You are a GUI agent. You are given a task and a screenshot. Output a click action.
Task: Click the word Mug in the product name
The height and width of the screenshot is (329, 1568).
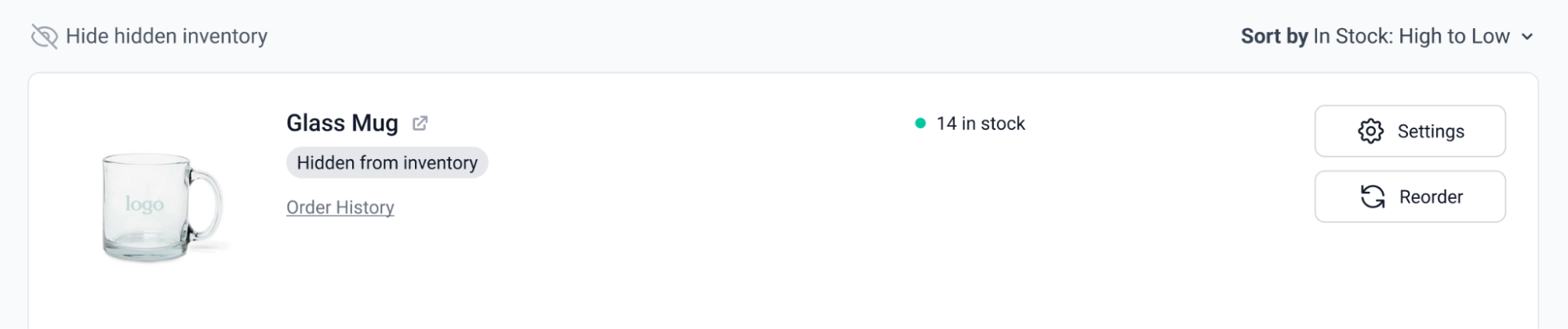coord(375,123)
